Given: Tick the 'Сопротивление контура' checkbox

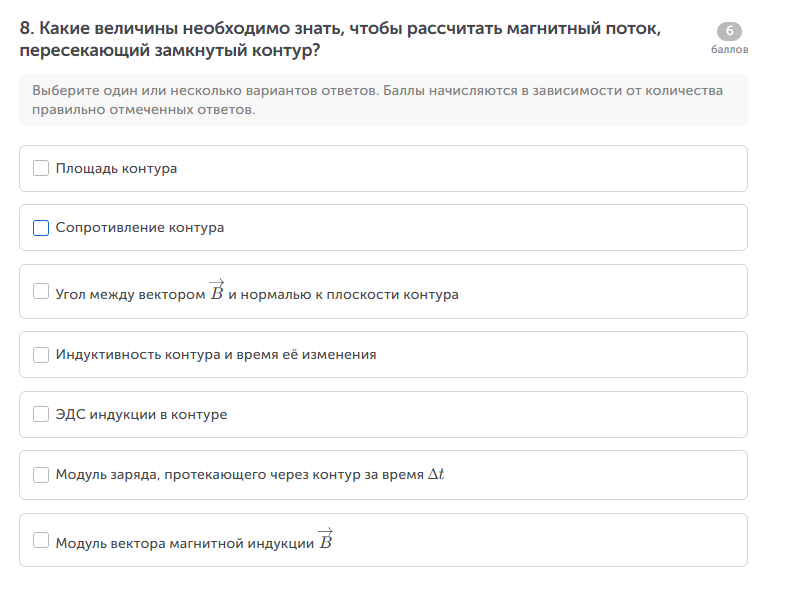Looking at the screenshot, I should [41, 228].
